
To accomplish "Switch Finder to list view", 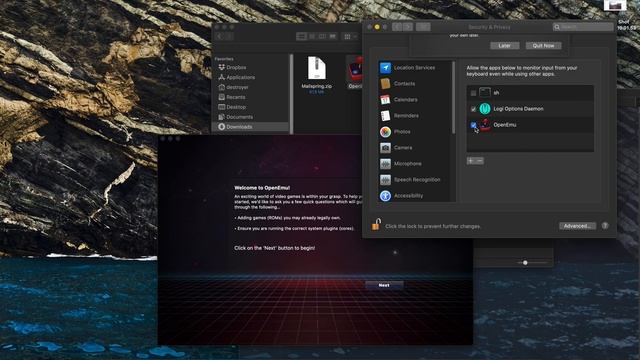I will 312,37.
